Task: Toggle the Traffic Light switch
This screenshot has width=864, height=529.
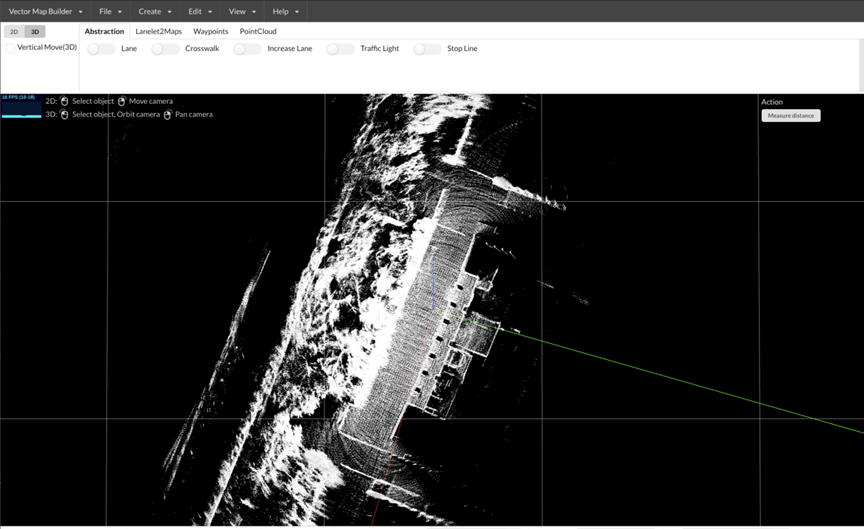Action: [340, 49]
